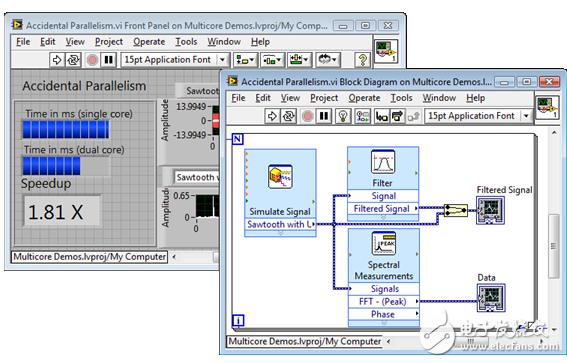Click the dual core time progress bar

point(66,166)
